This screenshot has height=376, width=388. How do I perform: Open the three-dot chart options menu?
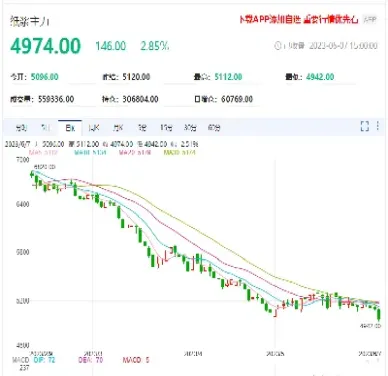[378, 126]
